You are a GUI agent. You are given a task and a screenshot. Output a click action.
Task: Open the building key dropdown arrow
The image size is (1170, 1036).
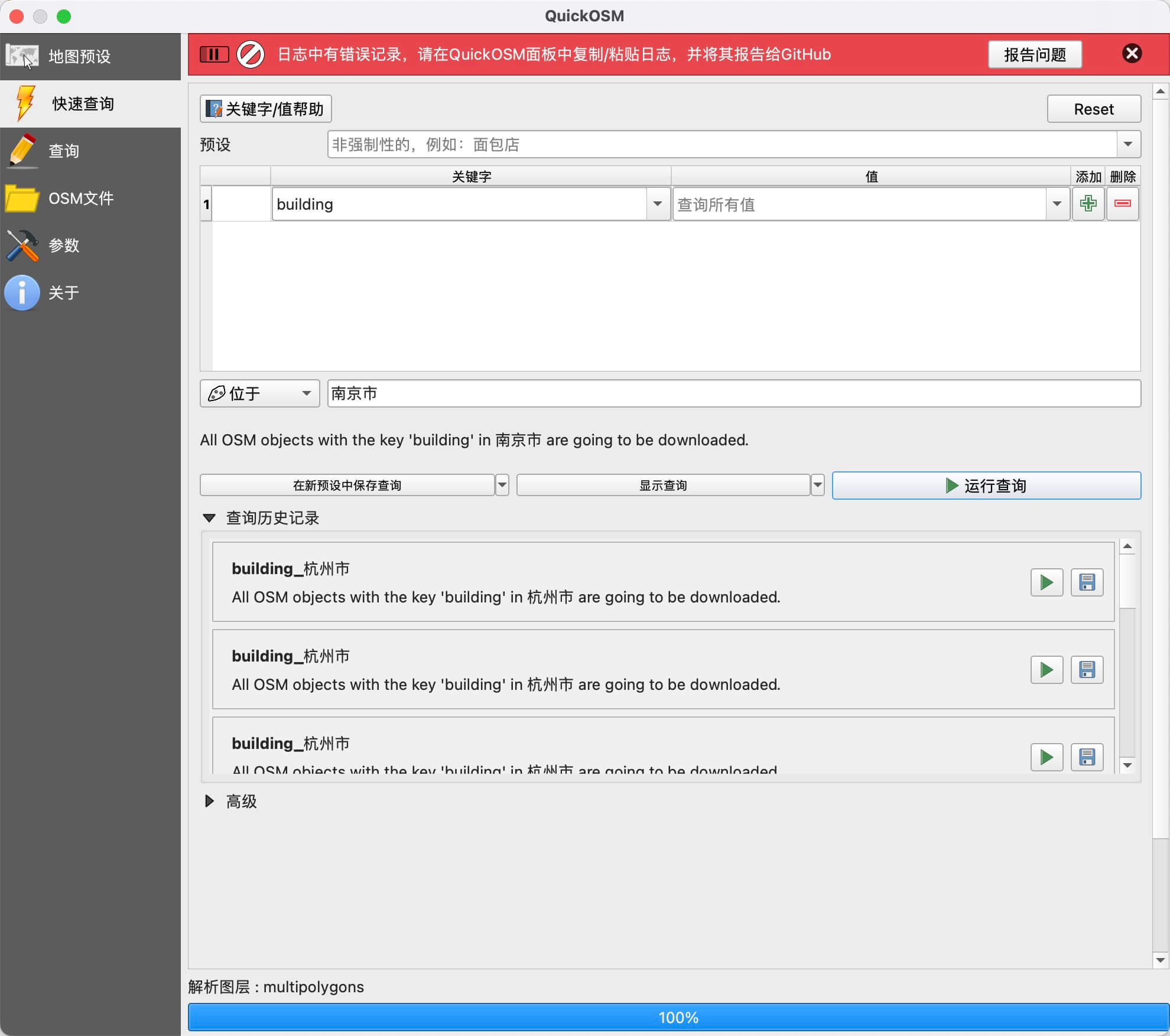tap(657, 204)
